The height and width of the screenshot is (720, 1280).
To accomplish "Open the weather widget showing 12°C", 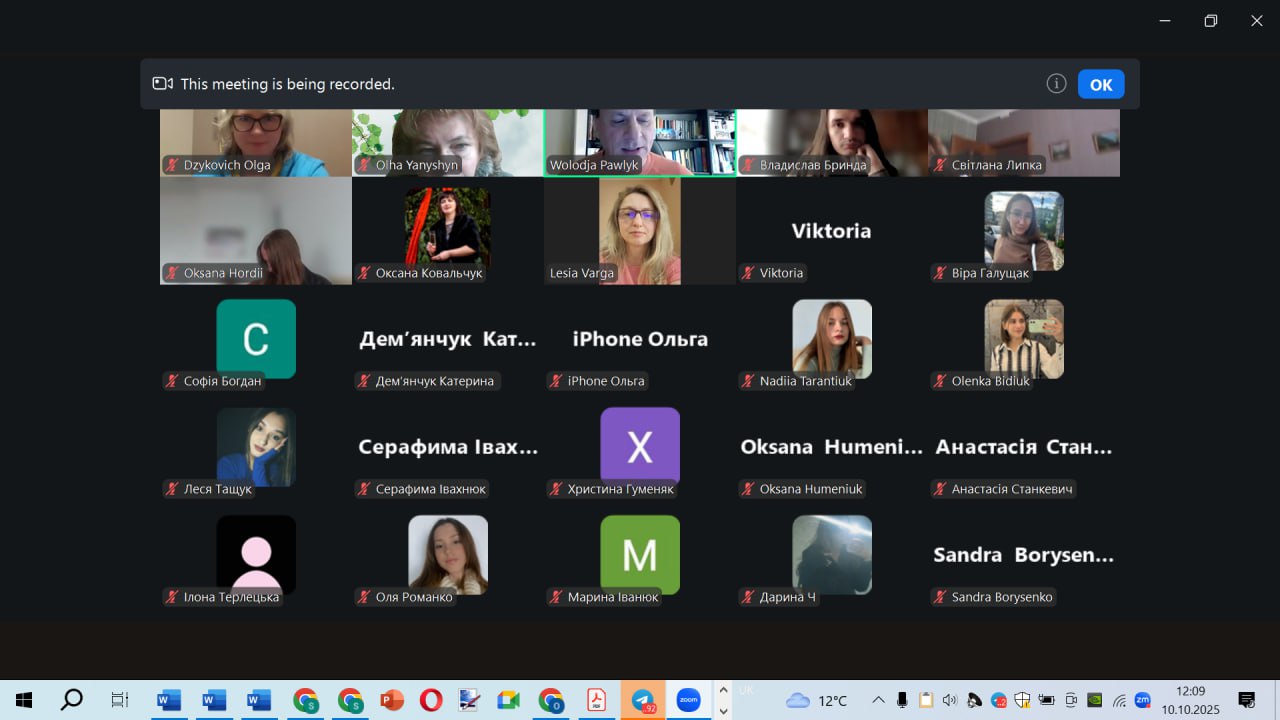I will (817, 700).
